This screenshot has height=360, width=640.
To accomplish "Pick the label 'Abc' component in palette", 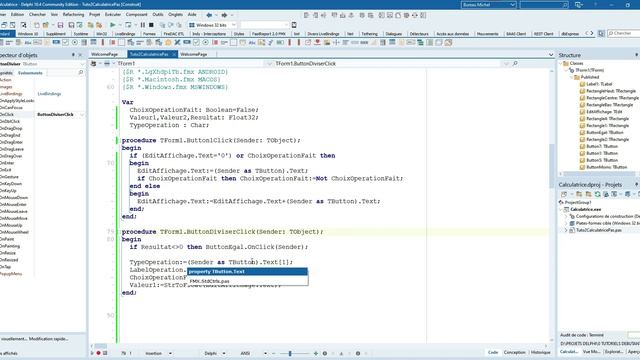I will pyautogui.click(x=28, y=42).
